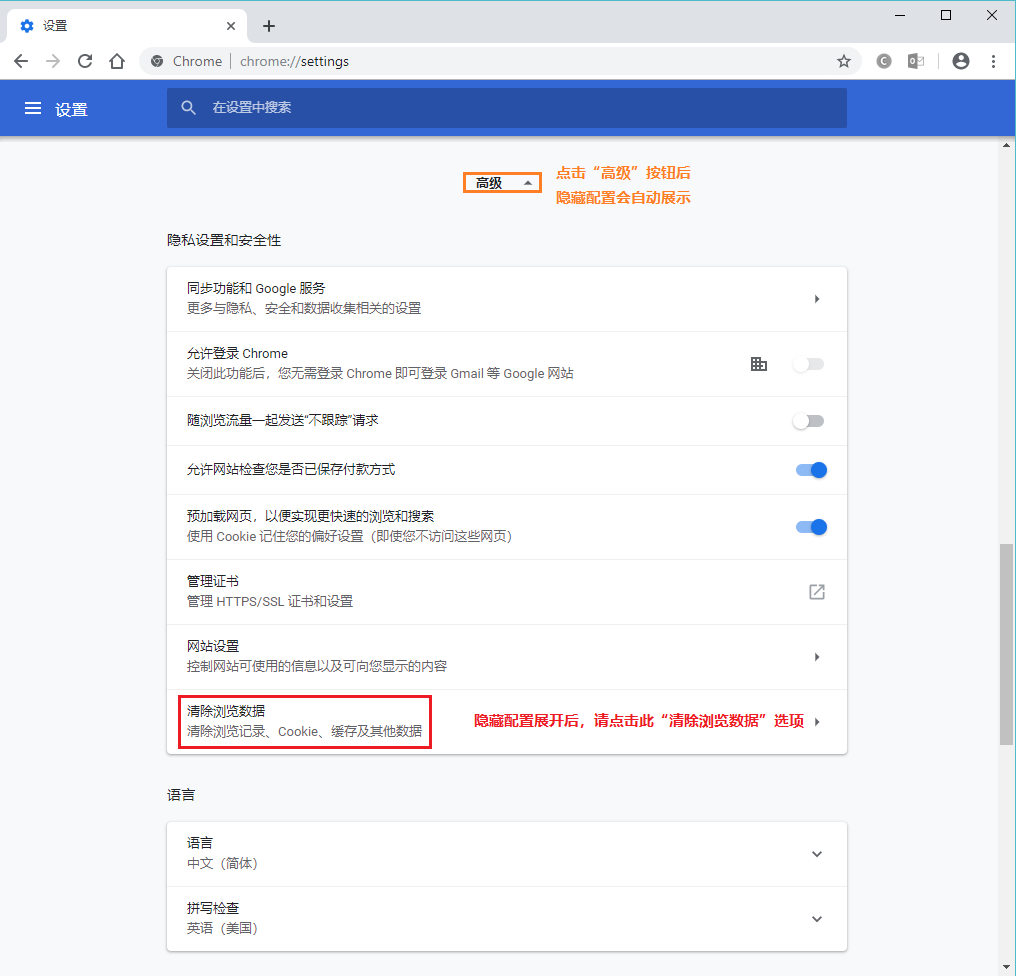Click the vertical scrollbar thumb
The width and height of the screenshot is (1016, 976).
click(1006, 644)
